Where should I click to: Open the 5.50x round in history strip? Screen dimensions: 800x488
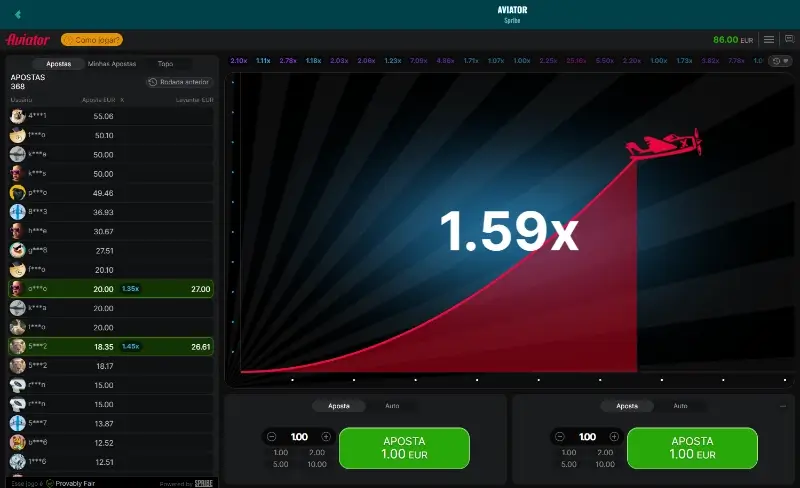click(605, 61)
